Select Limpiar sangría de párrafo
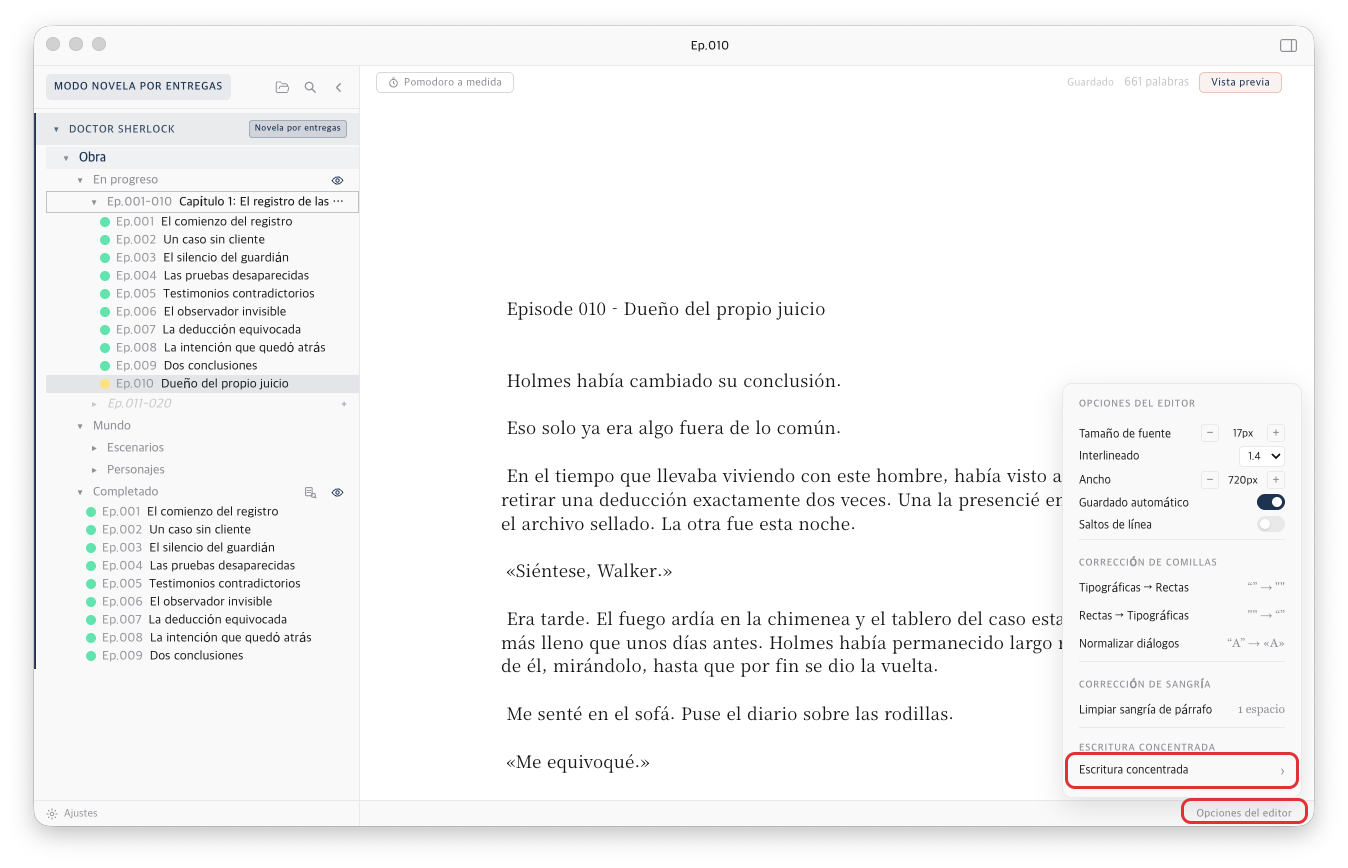 point(1181,710)
